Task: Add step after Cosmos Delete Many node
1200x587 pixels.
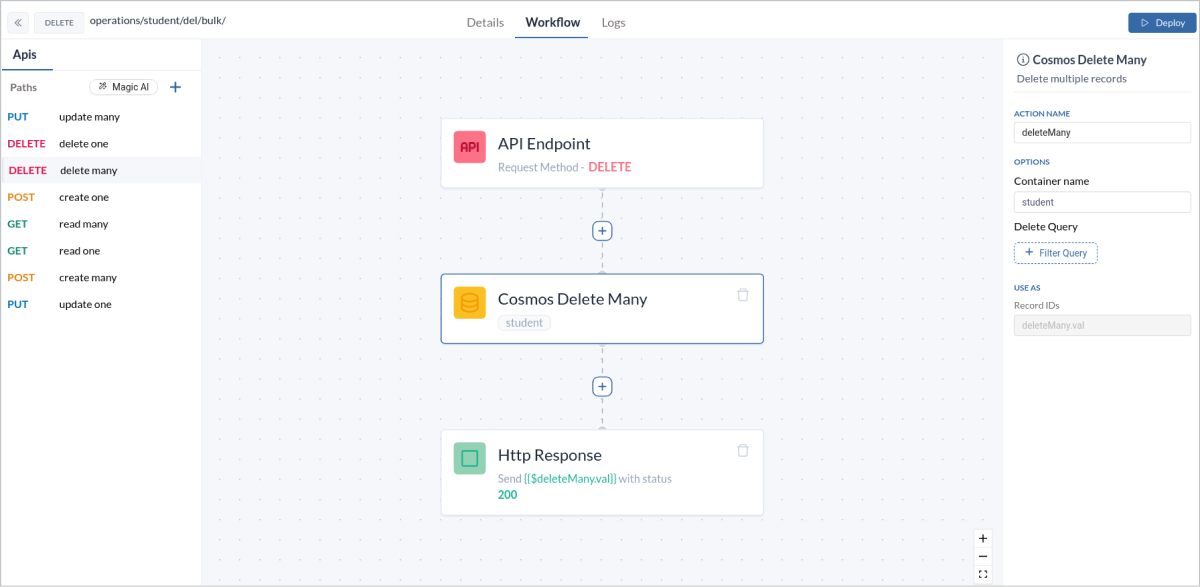Action: click(602, 386)
